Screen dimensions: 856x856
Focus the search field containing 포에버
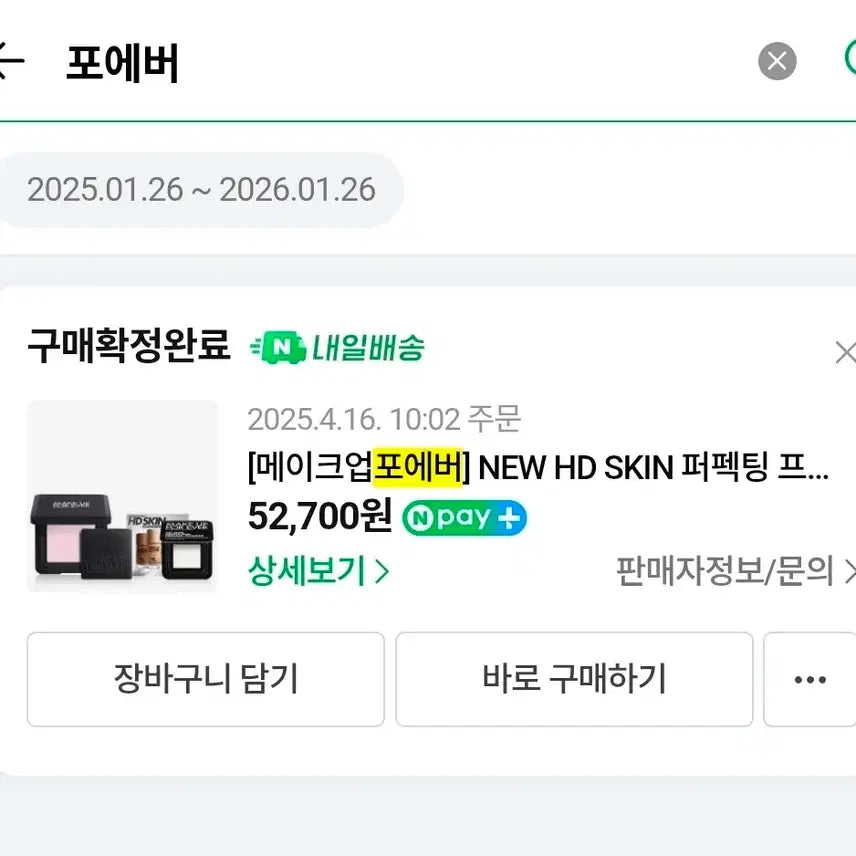click(x=400, y=64)
